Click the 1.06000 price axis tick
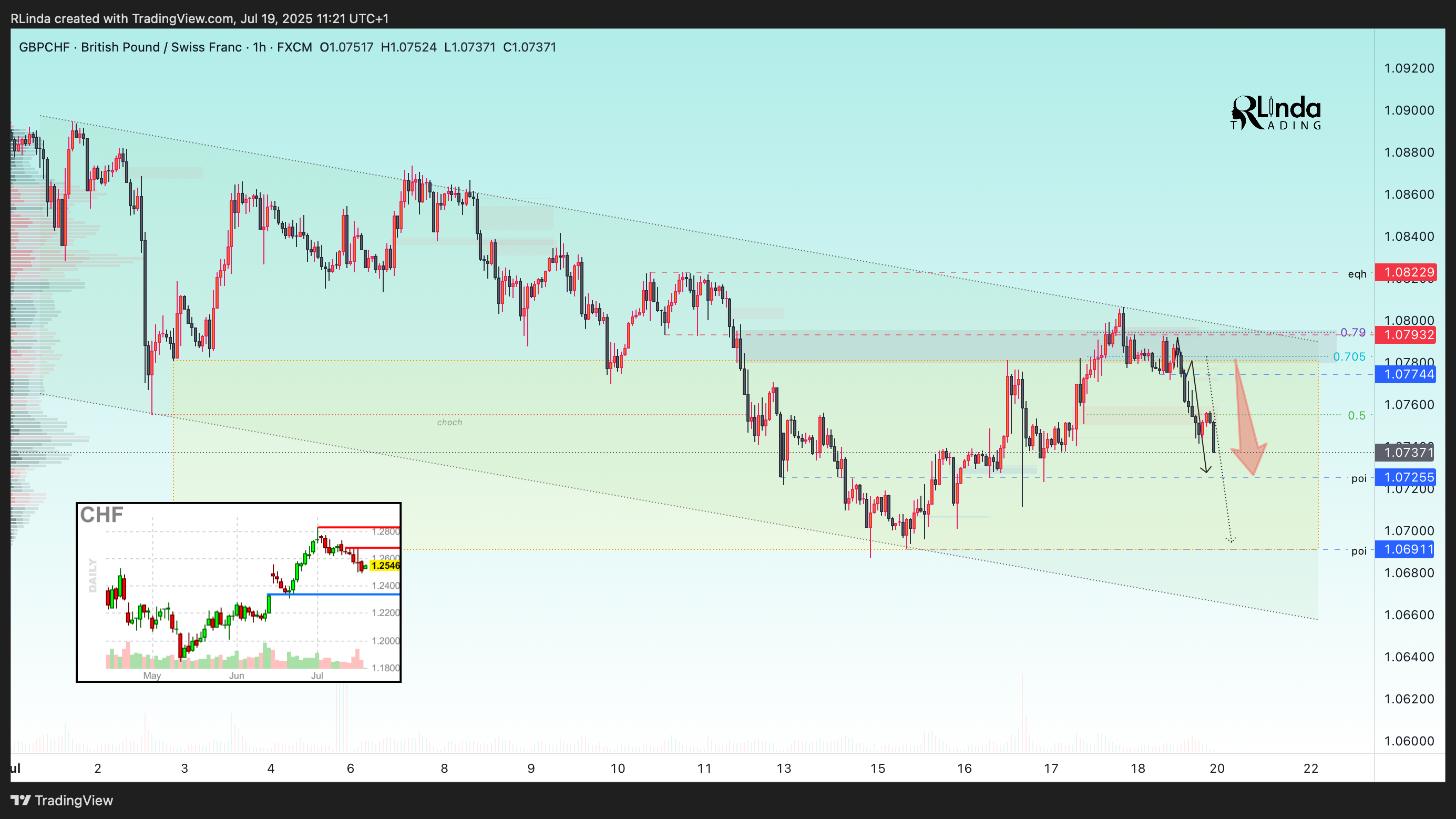Viewport: 1456px width, 819px height. (1409, 741)
